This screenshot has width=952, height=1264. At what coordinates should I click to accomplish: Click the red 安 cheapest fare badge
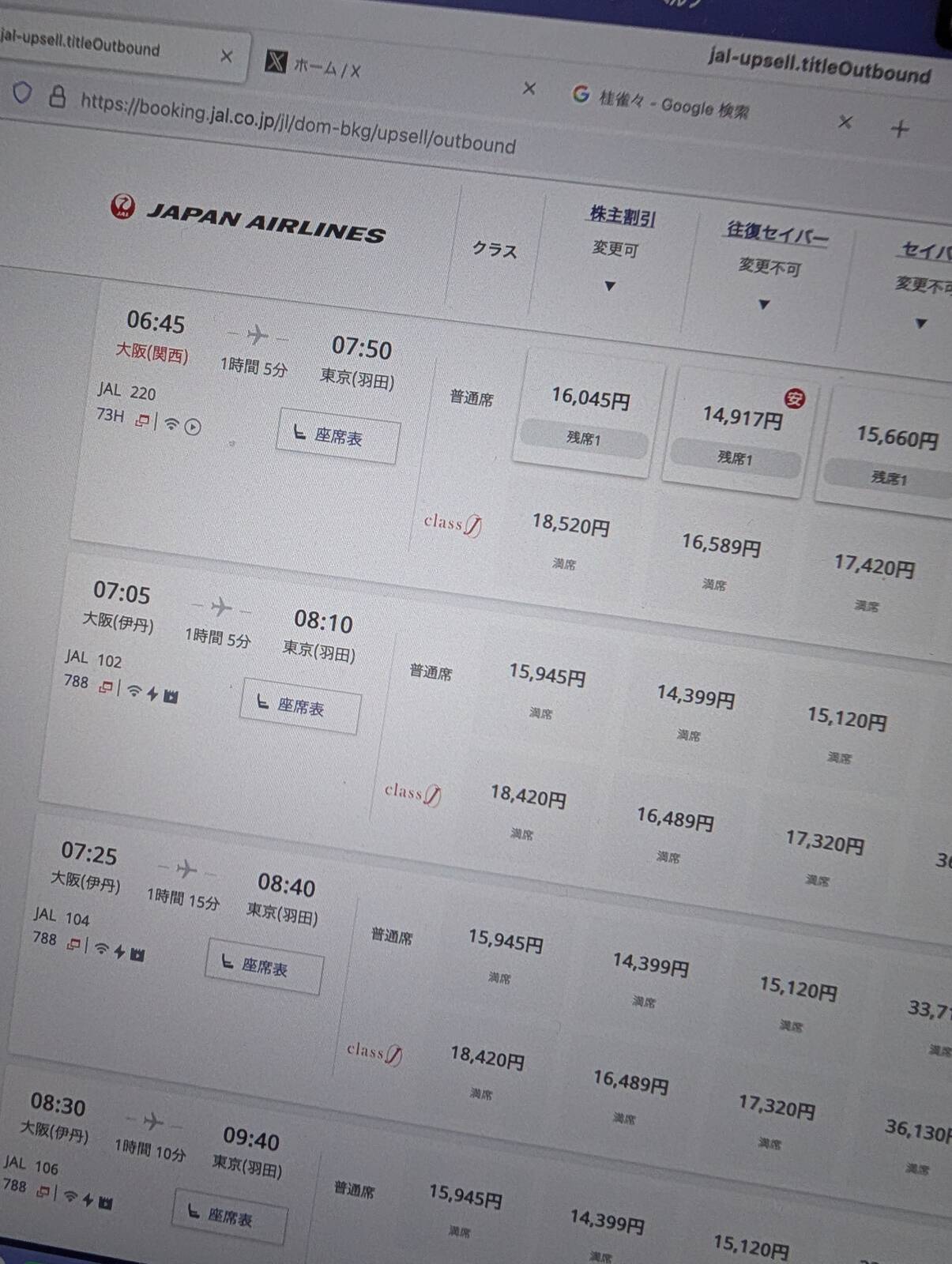(x=794, y=398)
